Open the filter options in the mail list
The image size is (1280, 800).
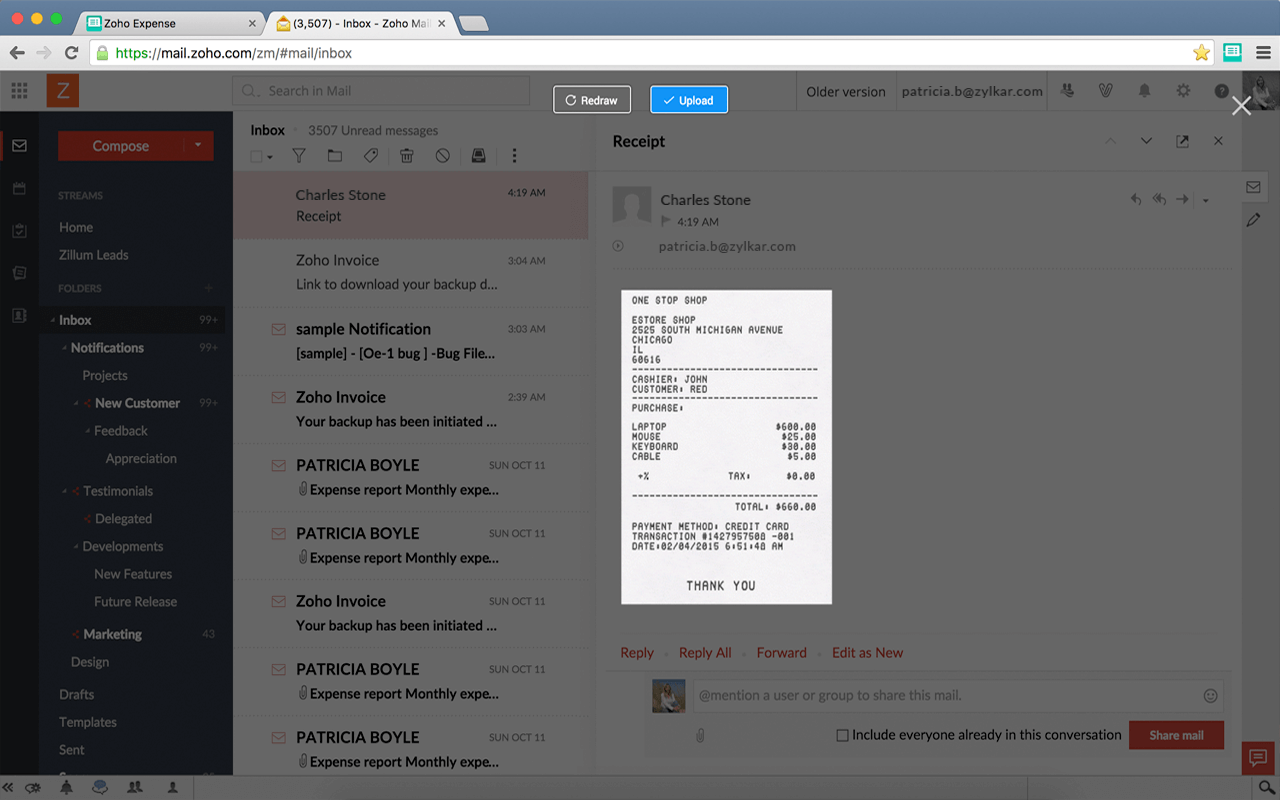tap(298, 156)
